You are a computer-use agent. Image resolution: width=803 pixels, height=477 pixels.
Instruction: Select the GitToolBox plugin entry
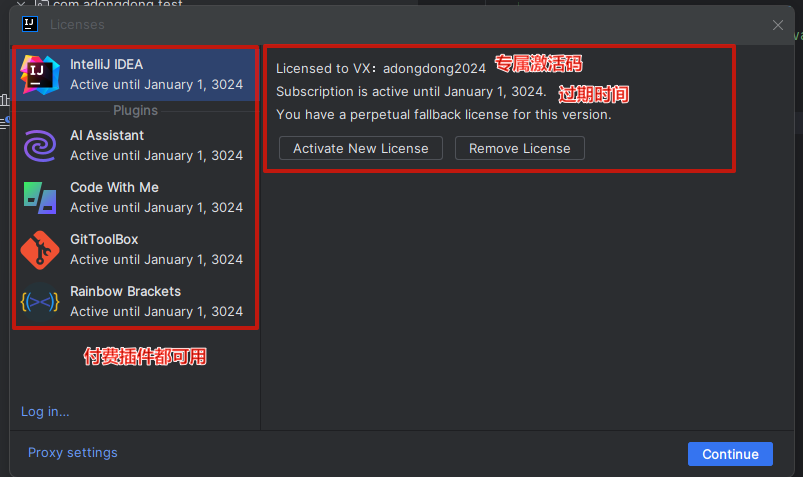pos(136,250)
